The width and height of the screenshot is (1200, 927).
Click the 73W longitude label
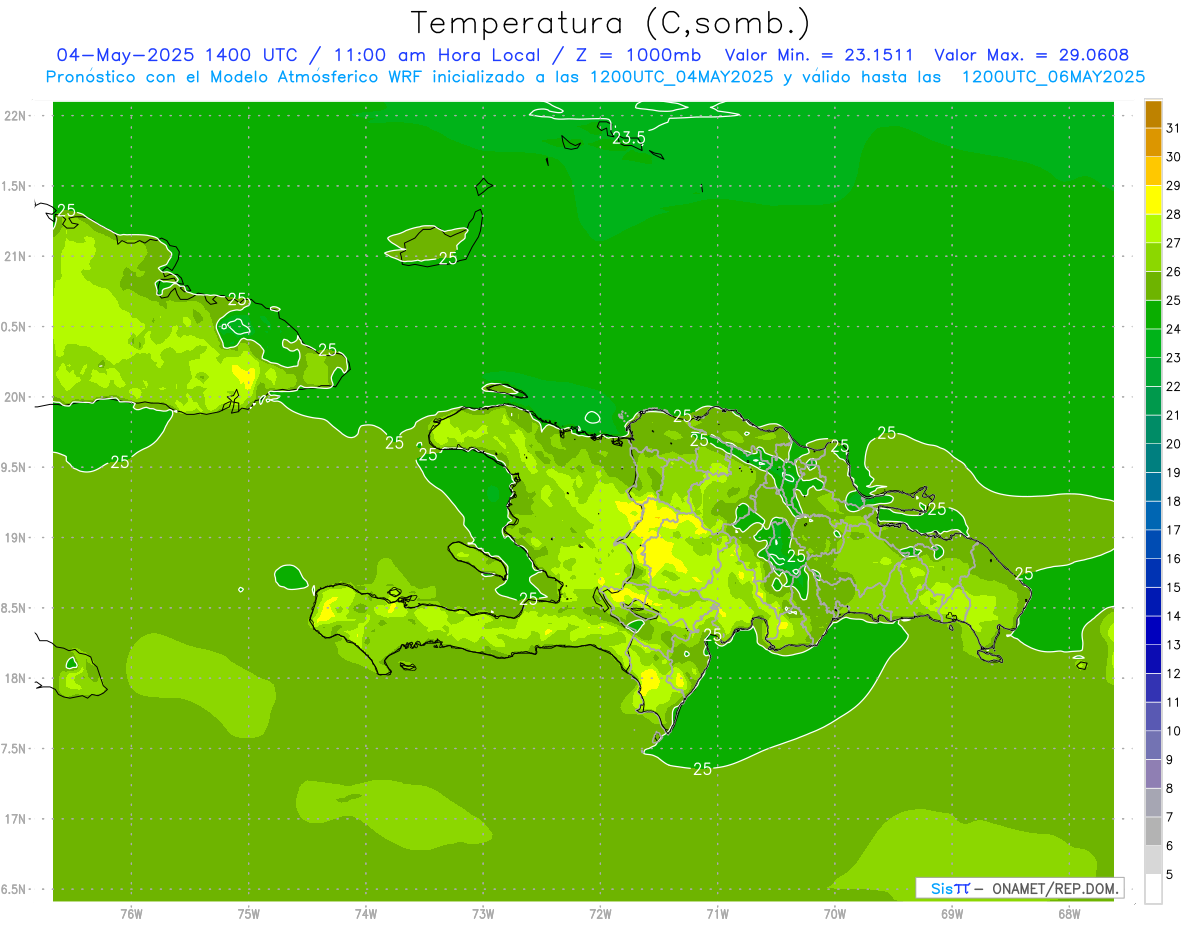[x=483, y=914]
